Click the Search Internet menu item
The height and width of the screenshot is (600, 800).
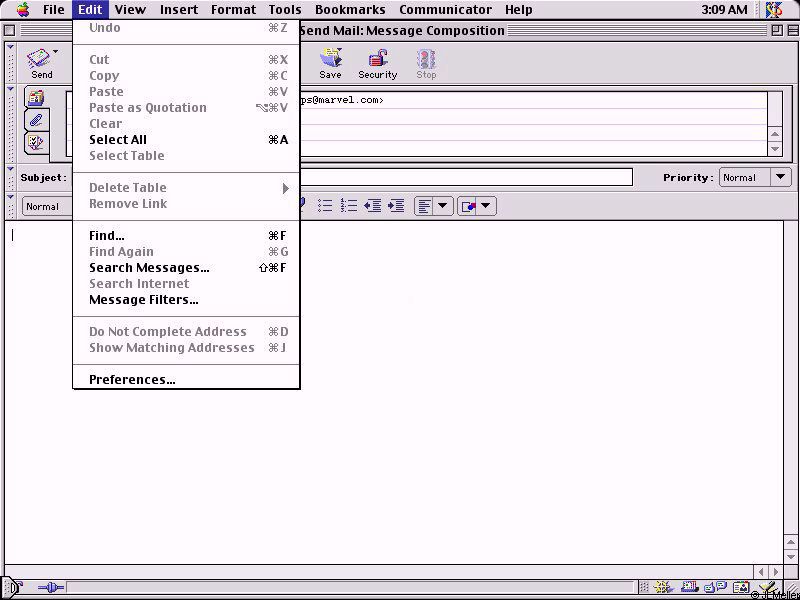pyautogui.click(x=186, y=284)
